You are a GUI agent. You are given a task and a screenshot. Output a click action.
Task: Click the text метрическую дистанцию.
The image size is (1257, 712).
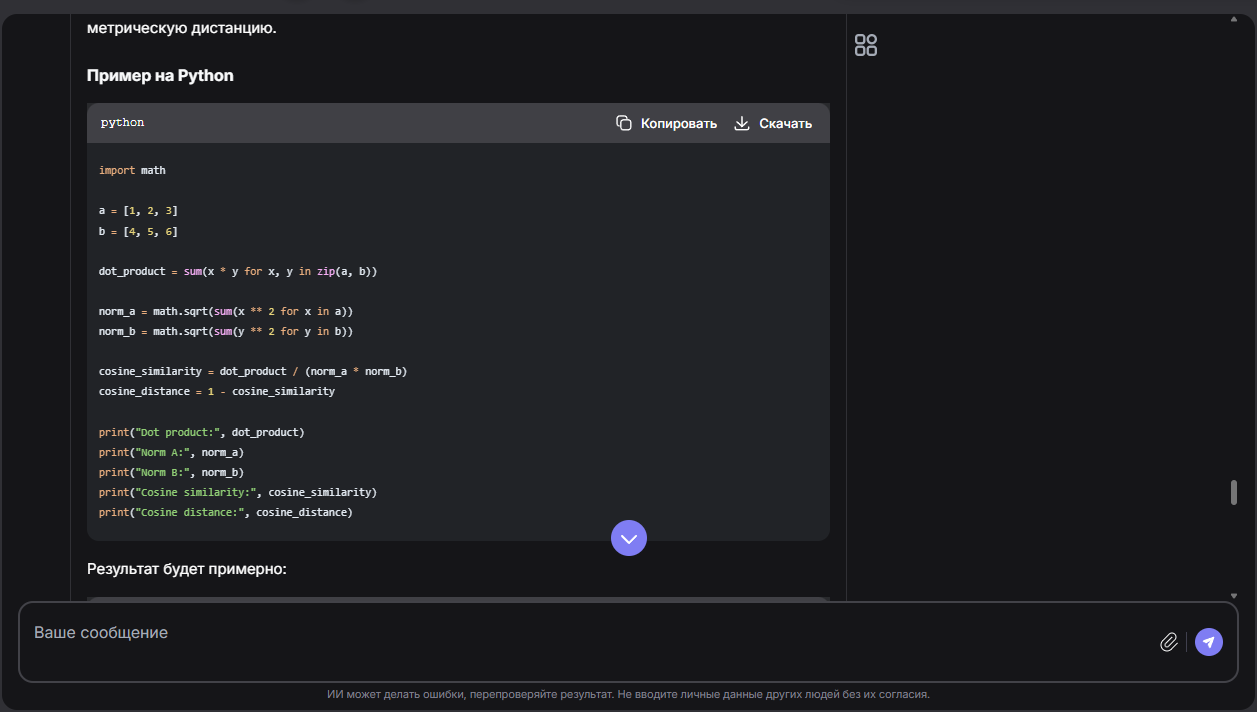(x=182, y=28)
